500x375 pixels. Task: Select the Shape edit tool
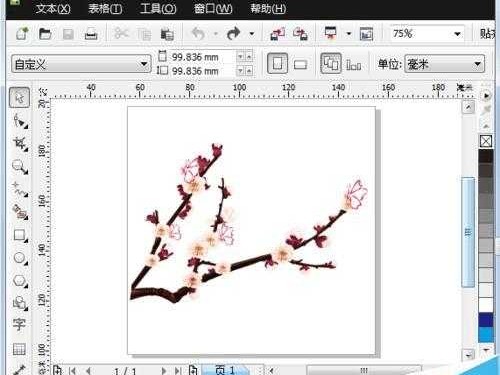click(x=20, y=121)
